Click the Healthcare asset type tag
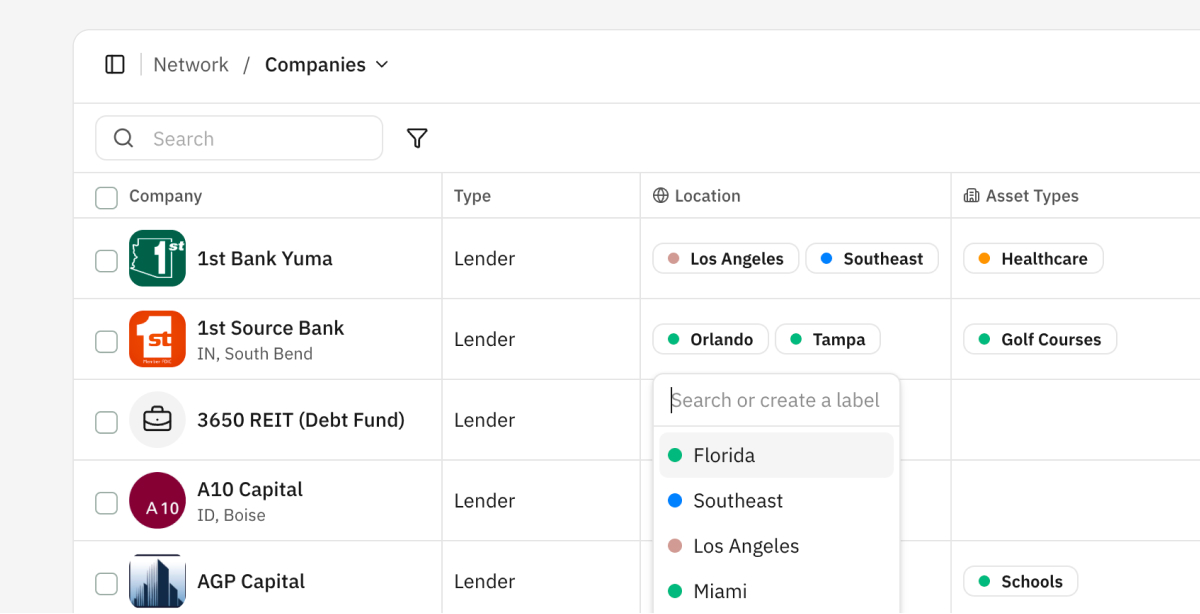The width and height of the screenshot is (1200, 614). tap(1033, 259)
